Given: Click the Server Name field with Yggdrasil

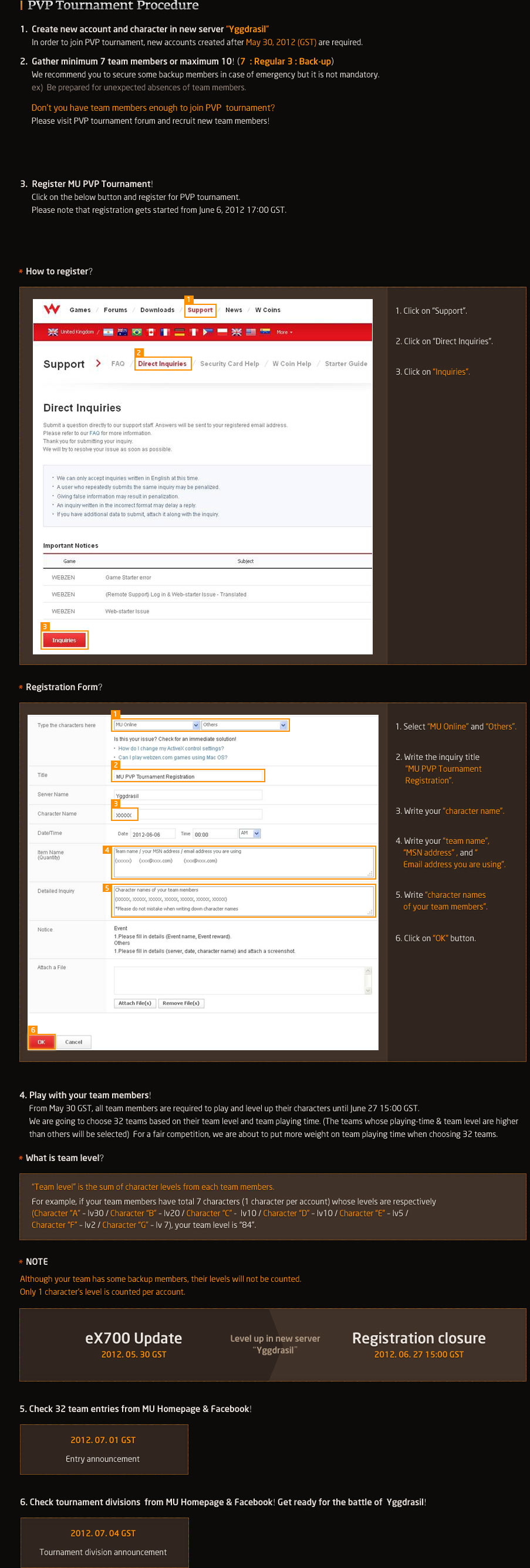Looking at the screenshot, I should tap(188, 795).
